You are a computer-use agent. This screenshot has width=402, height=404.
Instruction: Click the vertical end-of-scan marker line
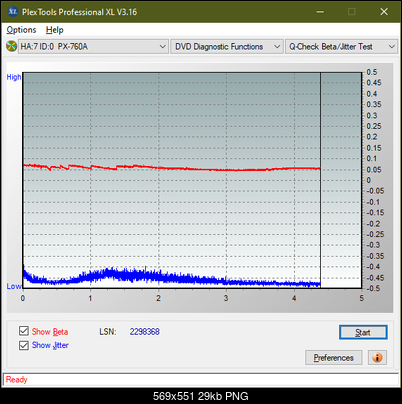pyautogui.click(x=320, y=180)
